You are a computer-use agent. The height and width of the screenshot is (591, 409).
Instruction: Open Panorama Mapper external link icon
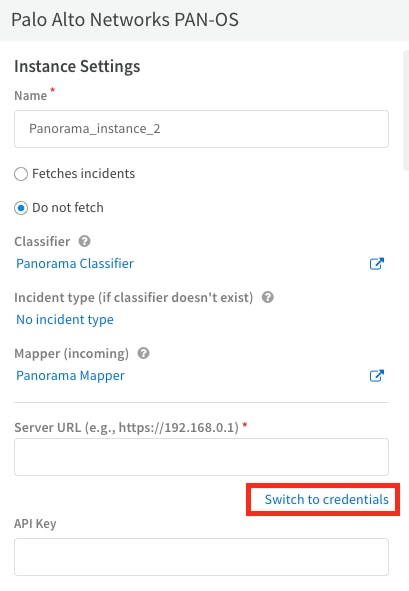pos(377,376)
